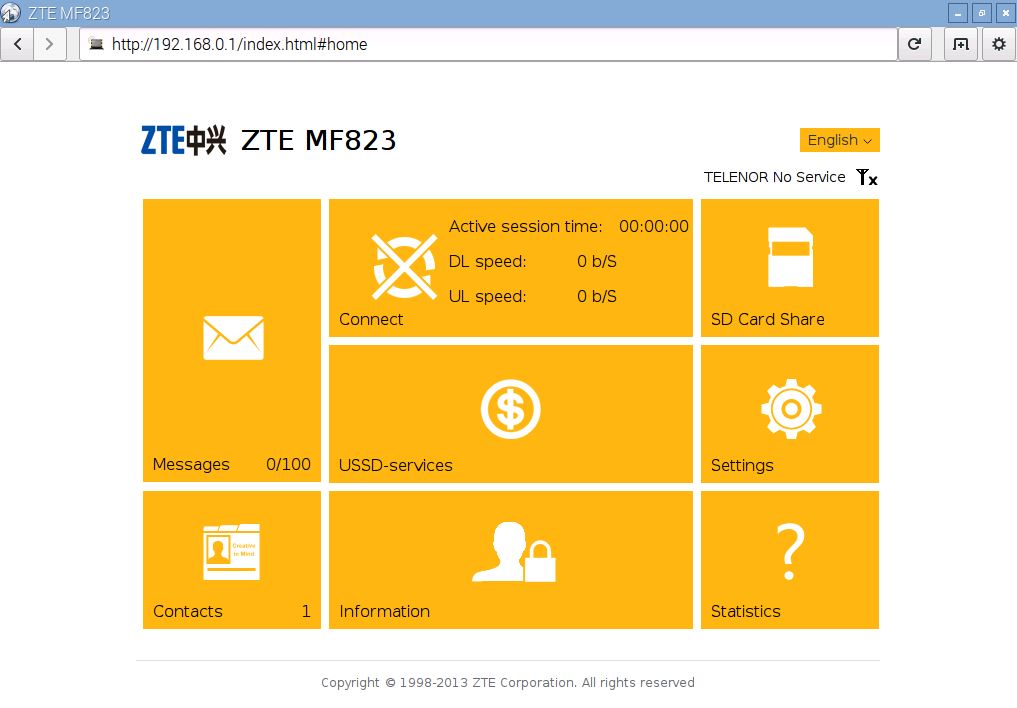Click the no-signal antenna status icon
The width and height of the screenshot is (1017, 708).
(x=867, y=177)
